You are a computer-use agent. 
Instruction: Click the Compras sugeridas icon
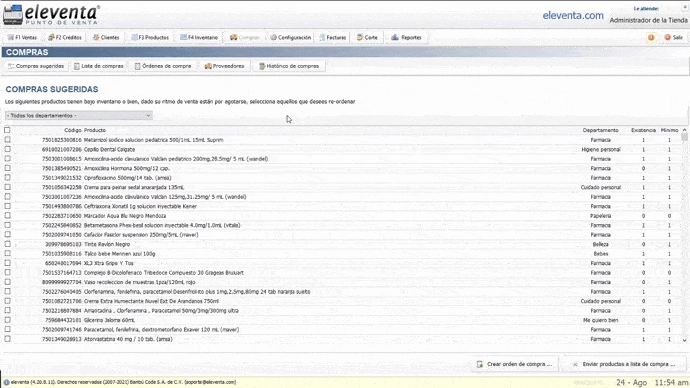(11, 66)
